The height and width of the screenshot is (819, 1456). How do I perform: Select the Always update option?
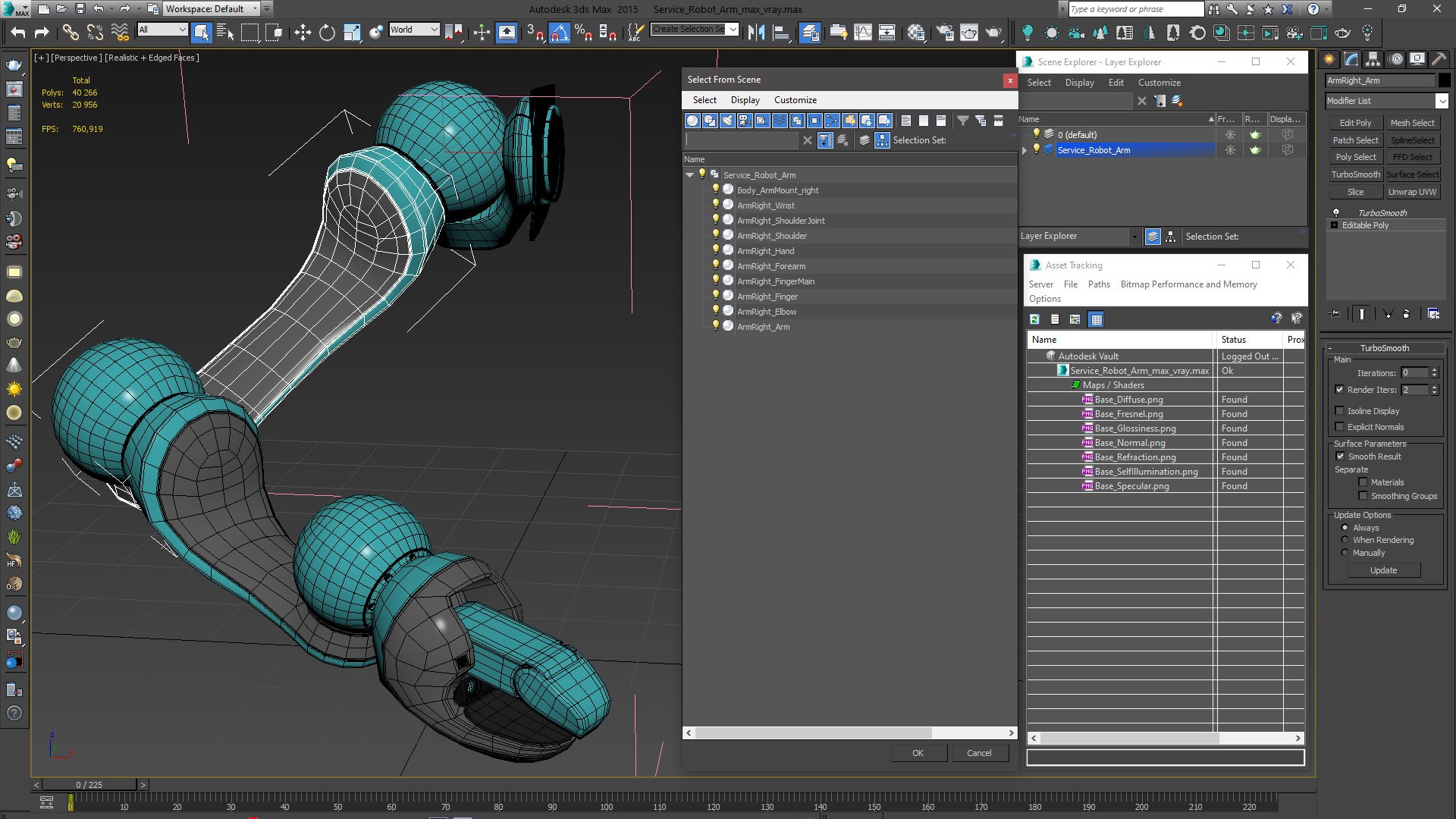click(1345, 528)
